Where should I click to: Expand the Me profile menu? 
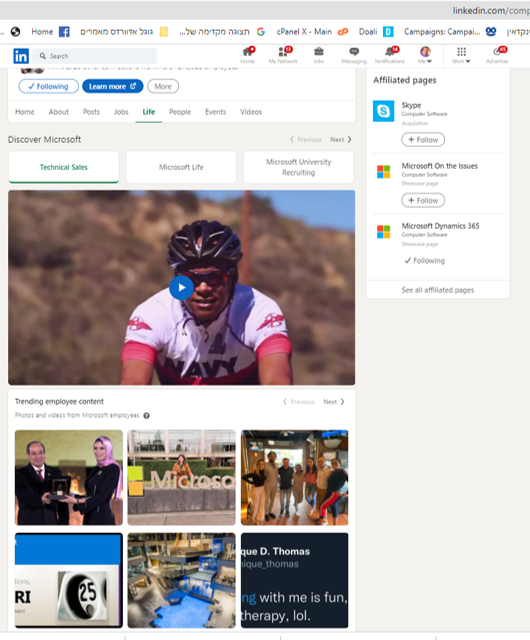click(x=425, y=55)
